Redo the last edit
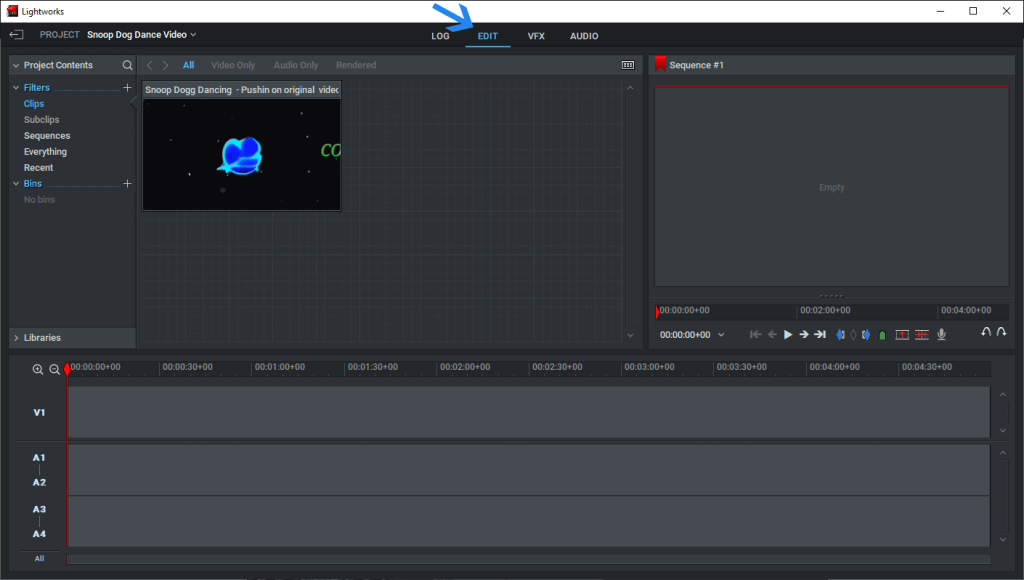The width and height of the screenshot is (1024, 580). click(1001, 332)
